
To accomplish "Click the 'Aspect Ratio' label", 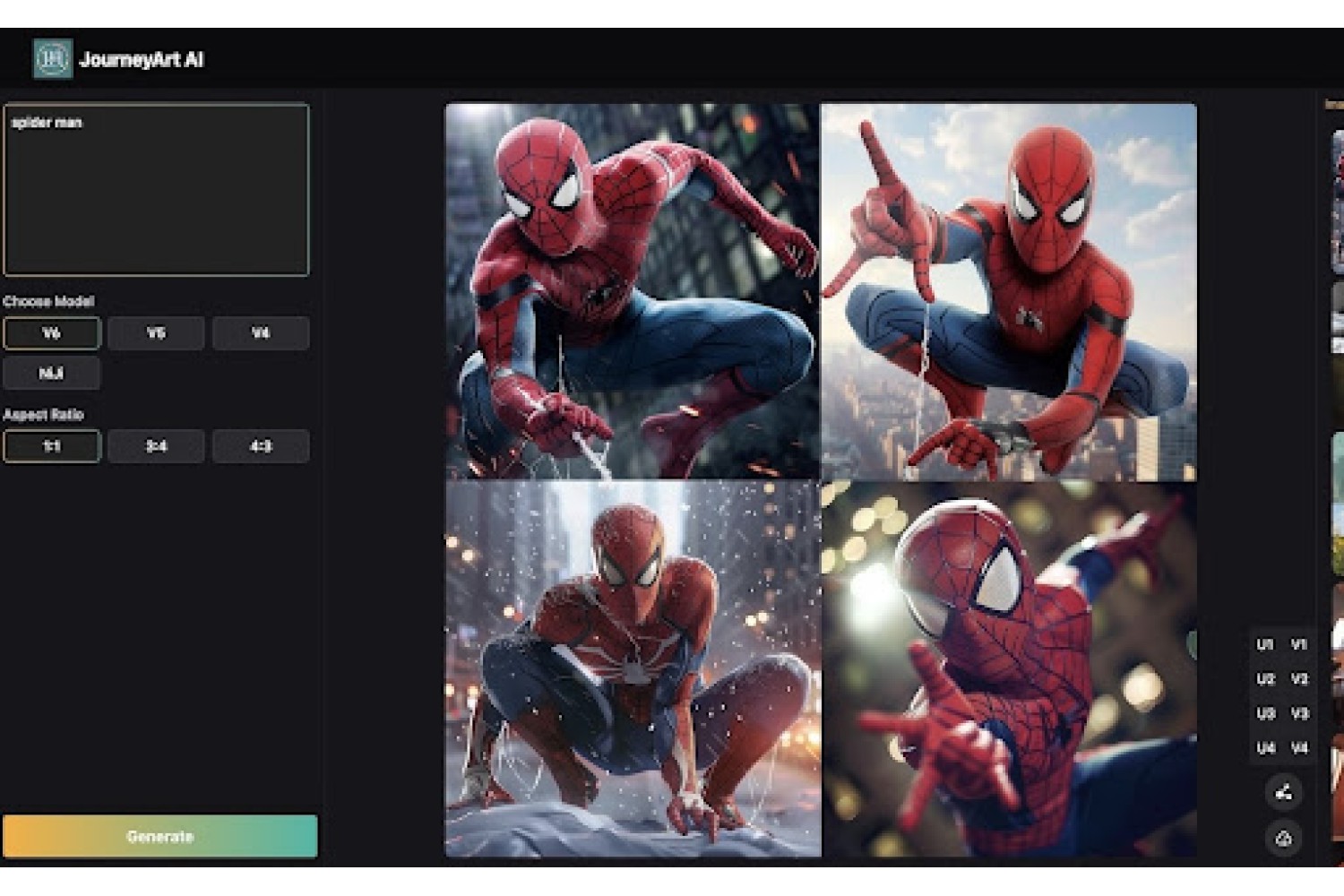I will (x=43, y=415).
